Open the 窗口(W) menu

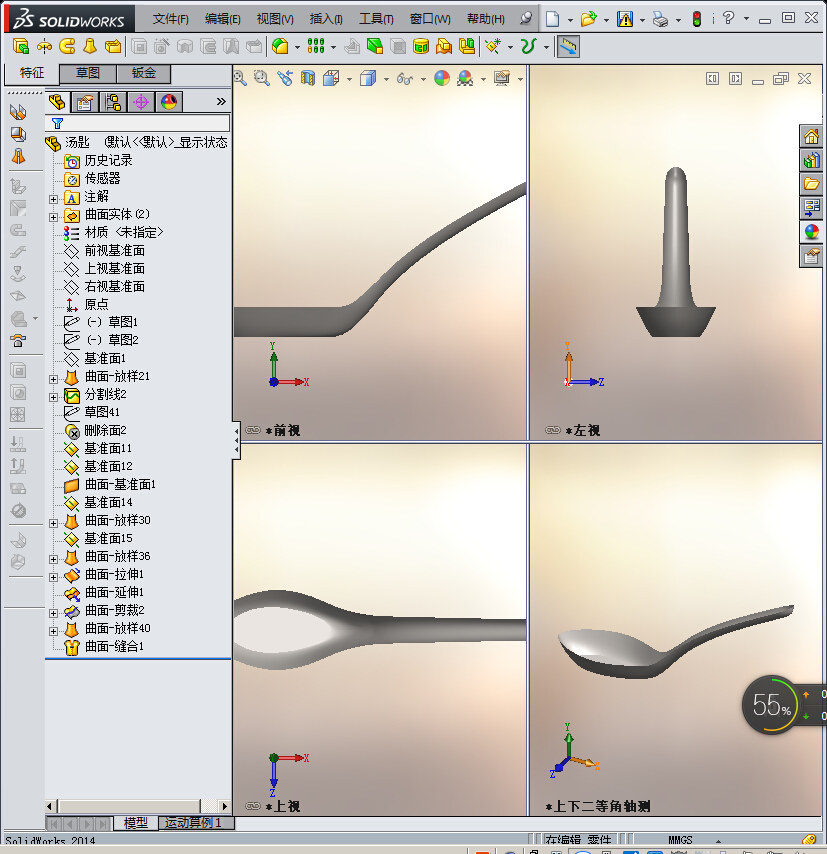click(430, 19)
